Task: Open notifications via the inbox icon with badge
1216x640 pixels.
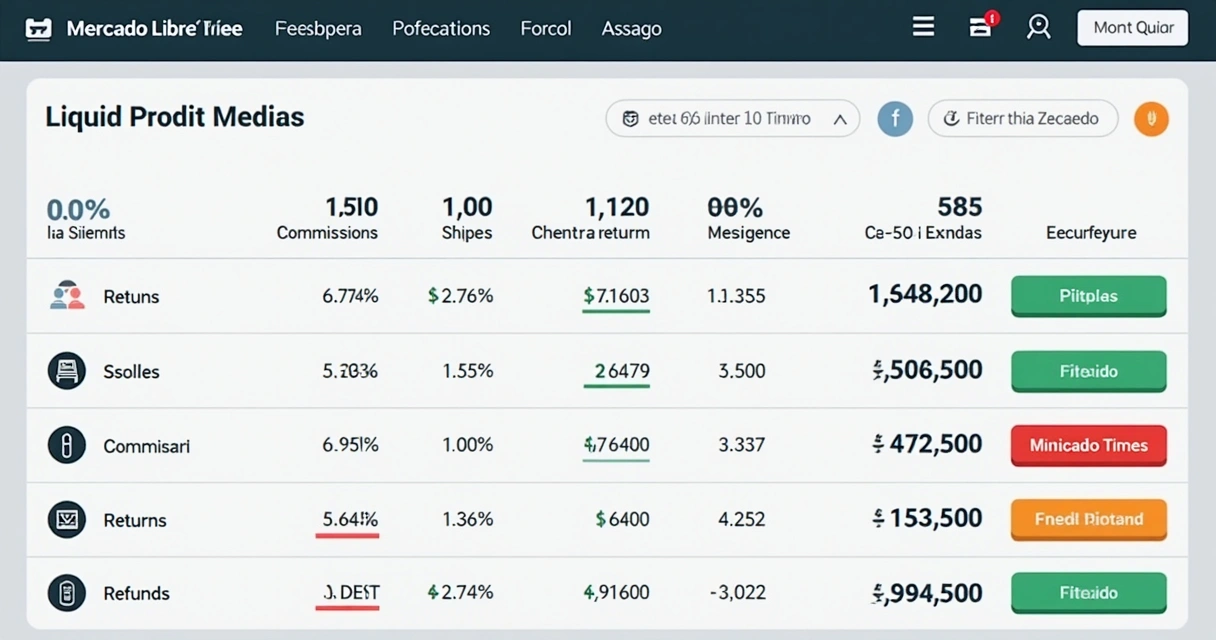Action: pyautogui.click(x=980, y=27)
